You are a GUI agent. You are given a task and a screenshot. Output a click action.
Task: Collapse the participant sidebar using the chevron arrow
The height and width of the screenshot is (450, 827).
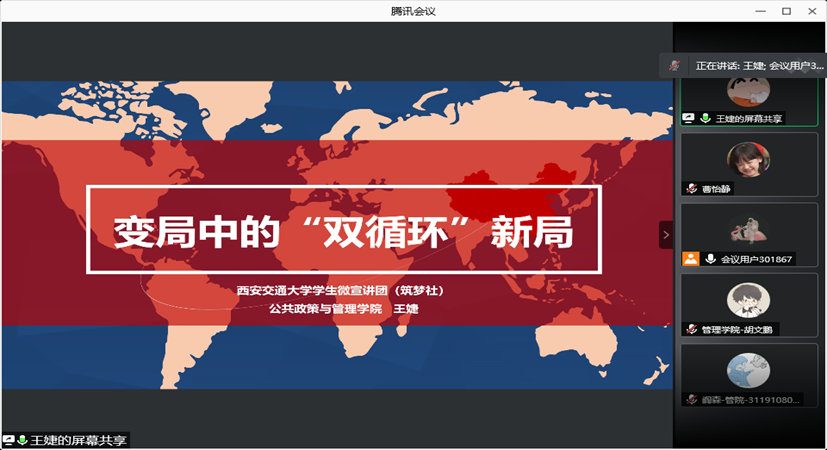point(666,235)
